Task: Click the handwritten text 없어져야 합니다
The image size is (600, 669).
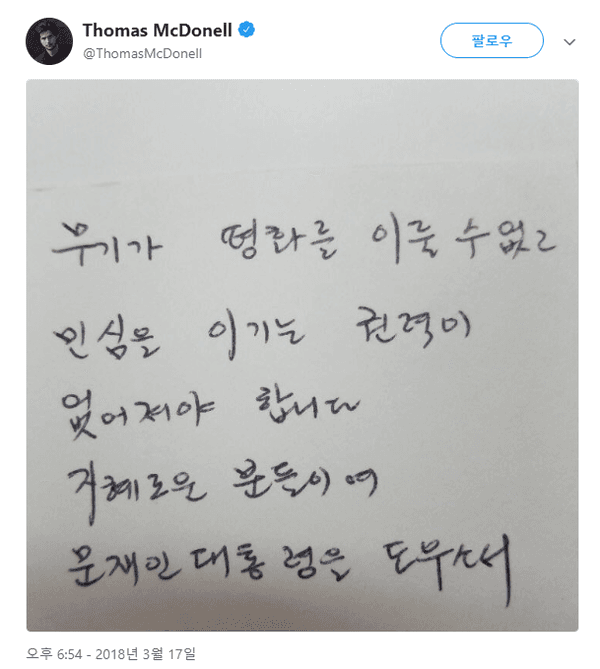Action: [210, 411]
